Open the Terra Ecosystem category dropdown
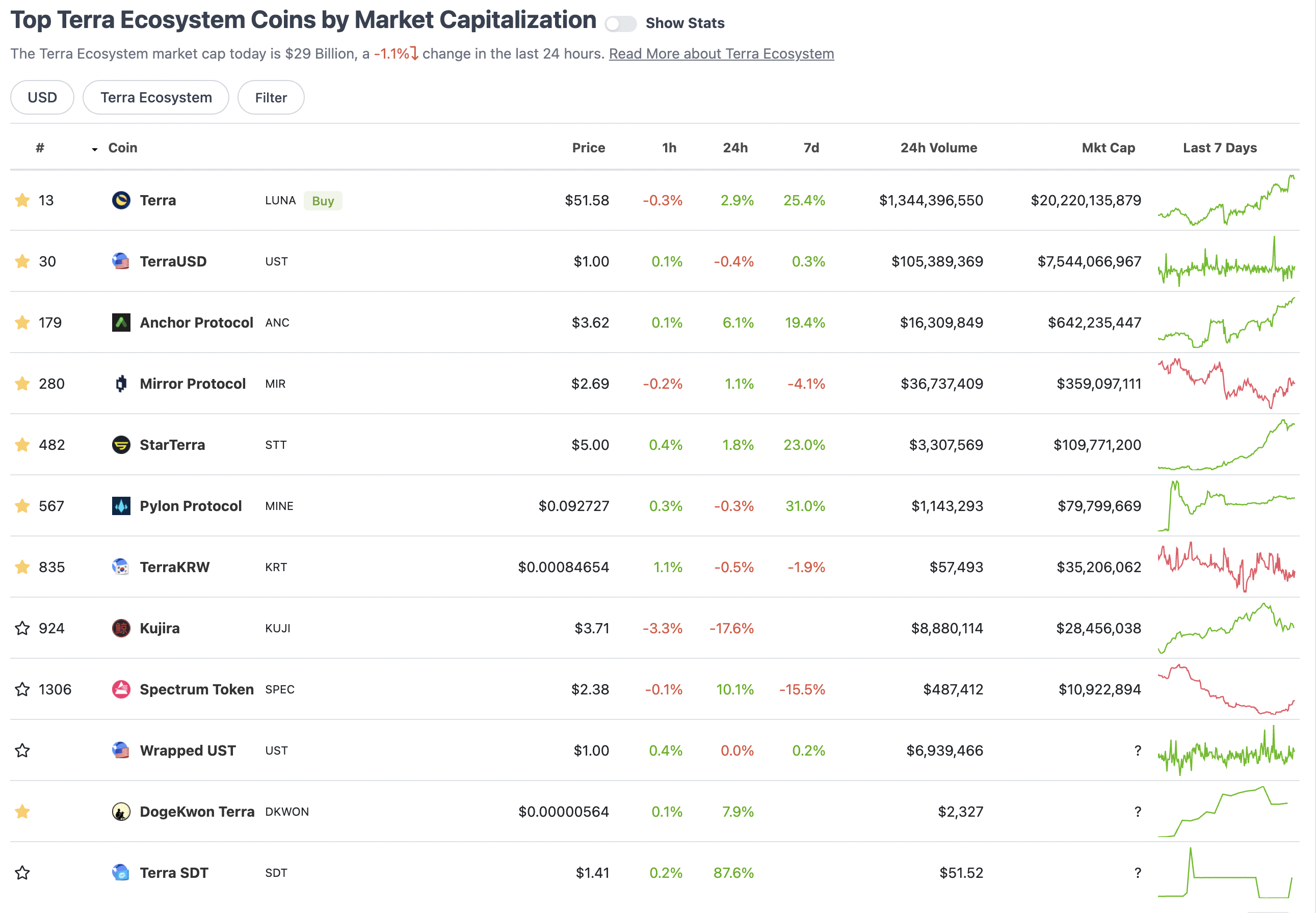Viewport: 1316px width, 913px height. click(x=155, y=98)
